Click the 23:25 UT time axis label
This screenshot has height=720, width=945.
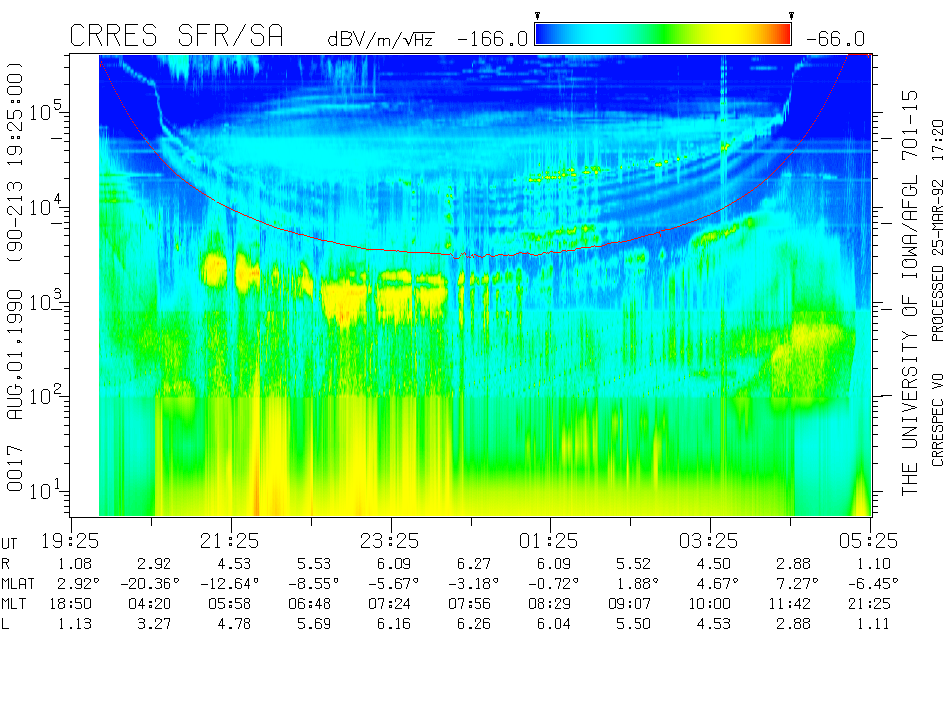pyautogui.click(x=390, y=540)
